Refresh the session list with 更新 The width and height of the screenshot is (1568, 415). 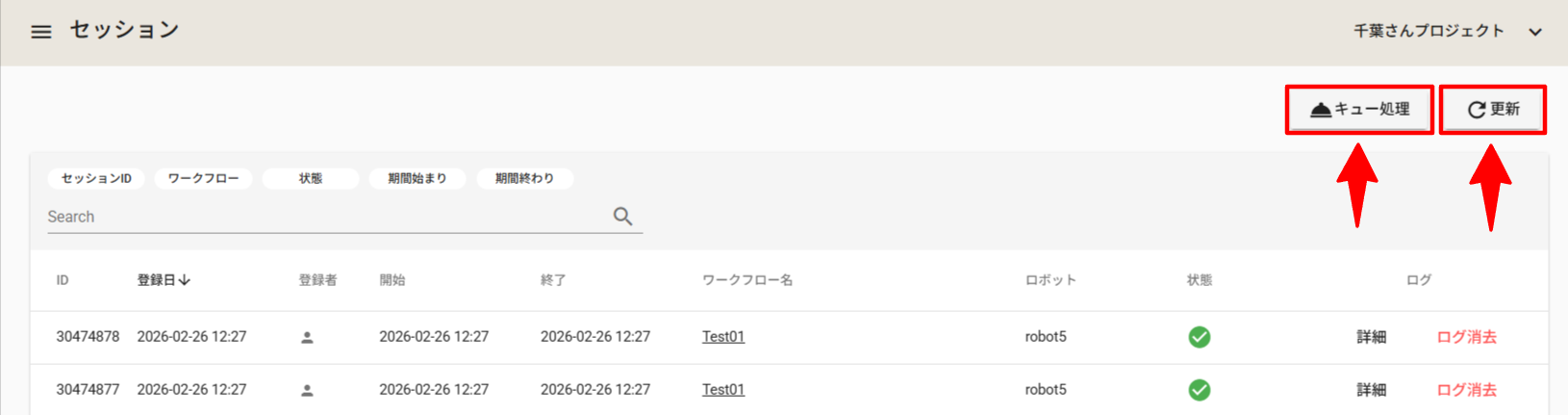(1492, 110)
